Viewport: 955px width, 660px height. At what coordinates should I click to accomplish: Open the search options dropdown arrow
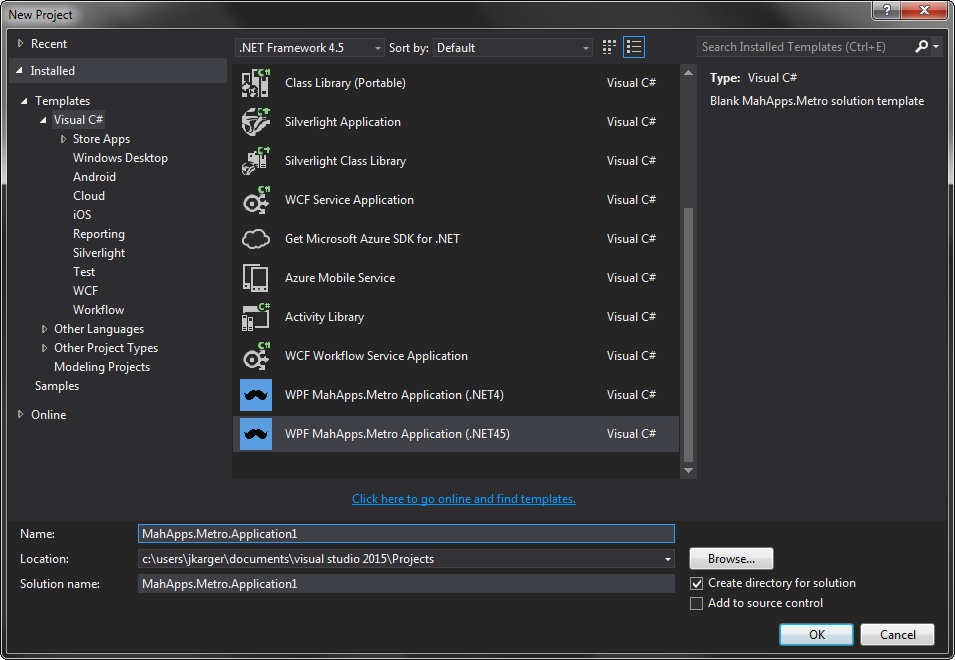click(936, 46)
